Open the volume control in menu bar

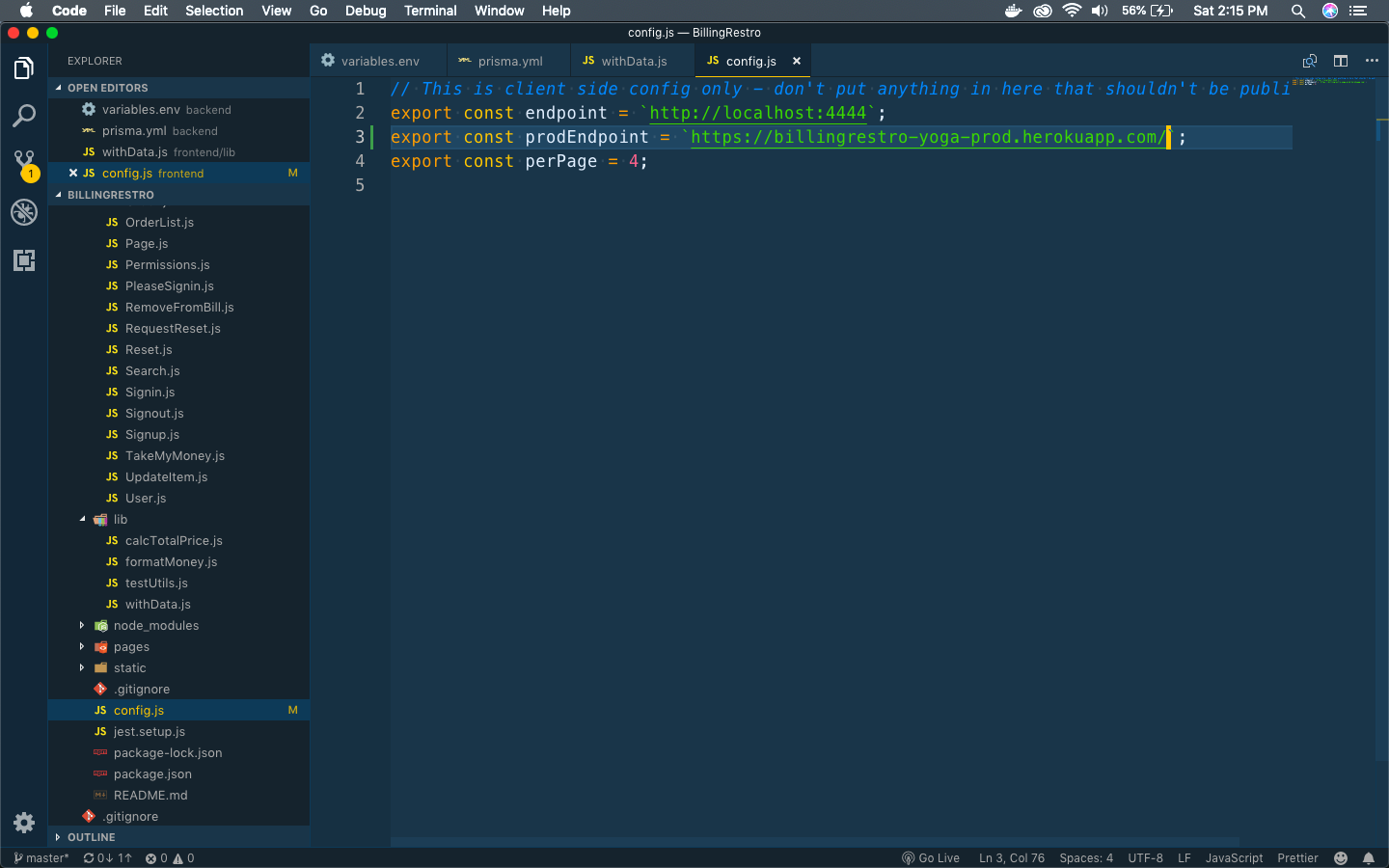pos(1100,11)
